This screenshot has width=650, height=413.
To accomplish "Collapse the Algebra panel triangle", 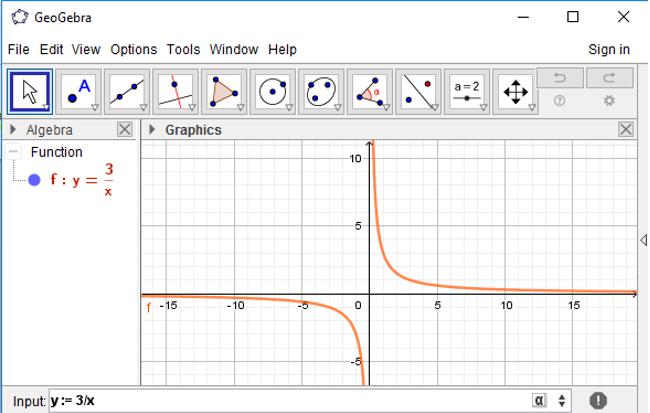I will pyautogui.click(x=13, y=130).
